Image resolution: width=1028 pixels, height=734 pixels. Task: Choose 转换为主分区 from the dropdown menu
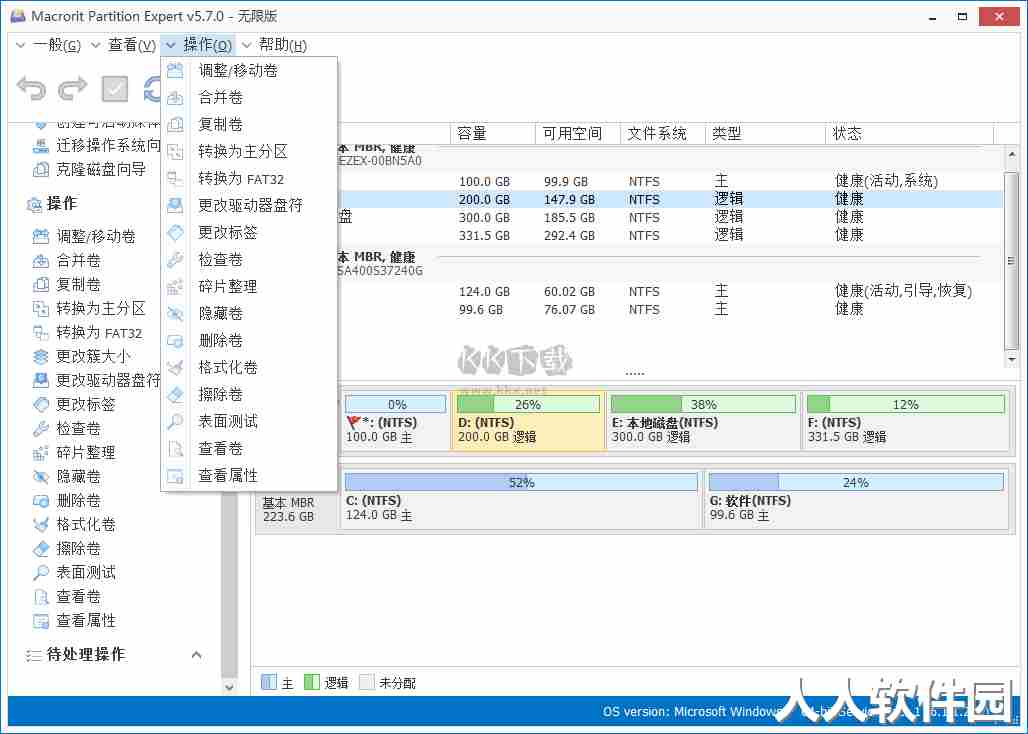[x=243, y=152]
